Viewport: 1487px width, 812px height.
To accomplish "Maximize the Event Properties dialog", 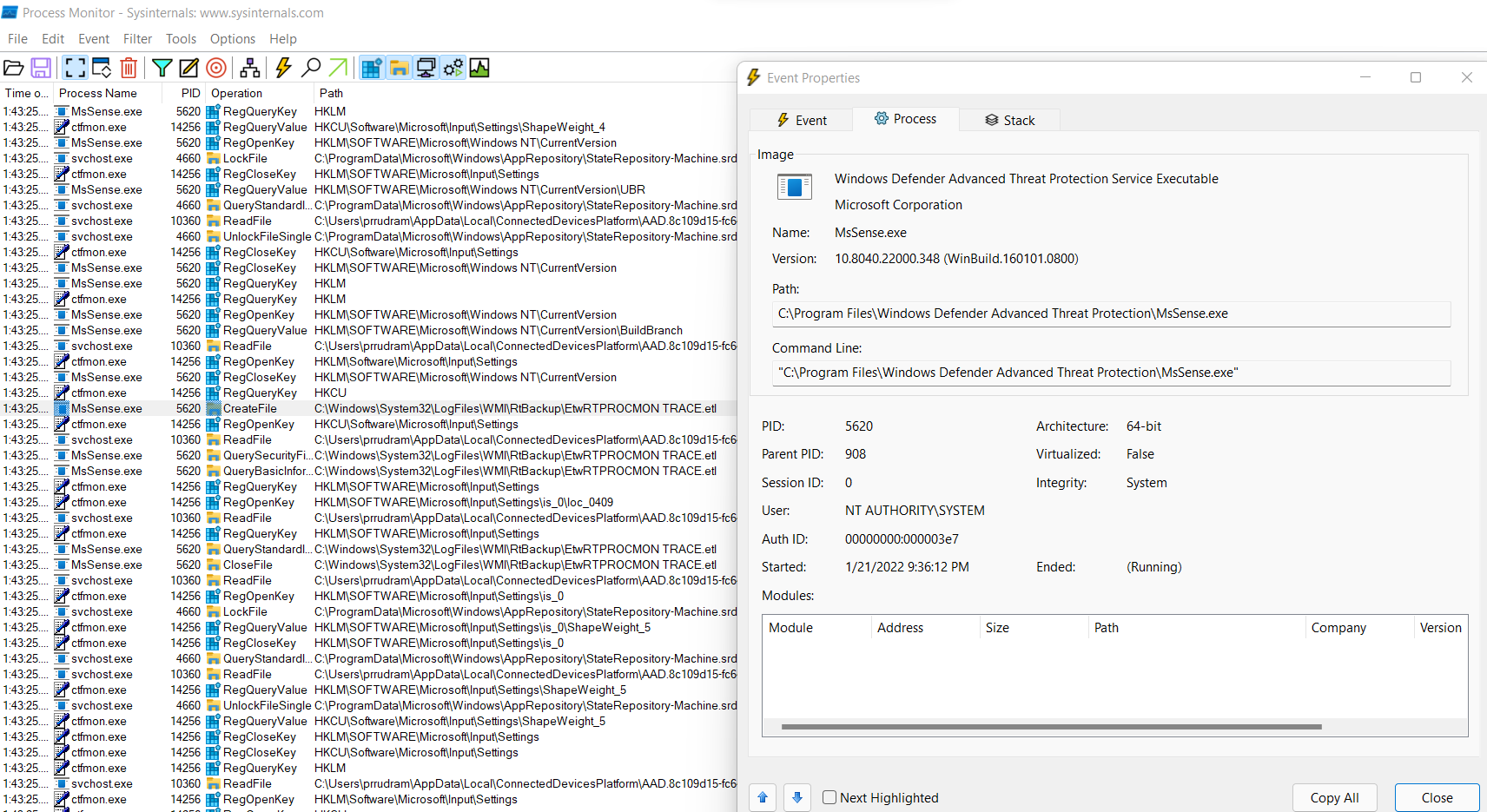I will point(1416,77).
